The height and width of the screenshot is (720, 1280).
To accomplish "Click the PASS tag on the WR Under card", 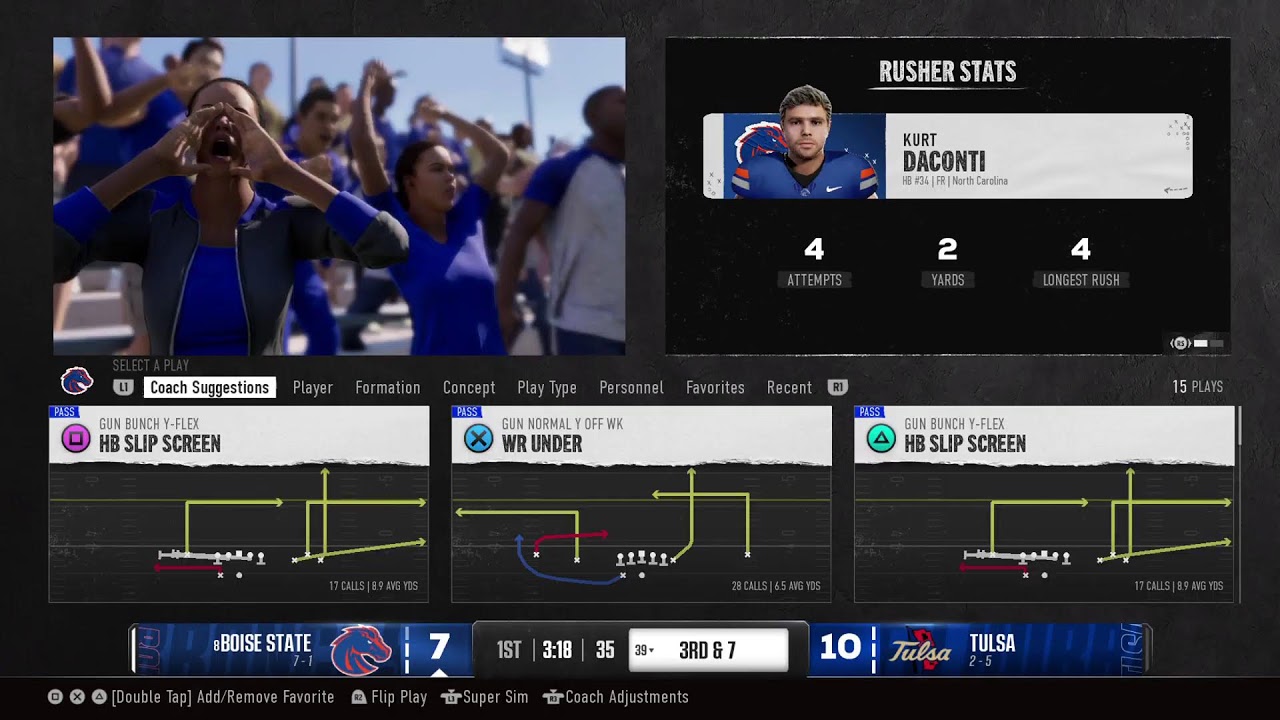I will (x=467, y=411).
